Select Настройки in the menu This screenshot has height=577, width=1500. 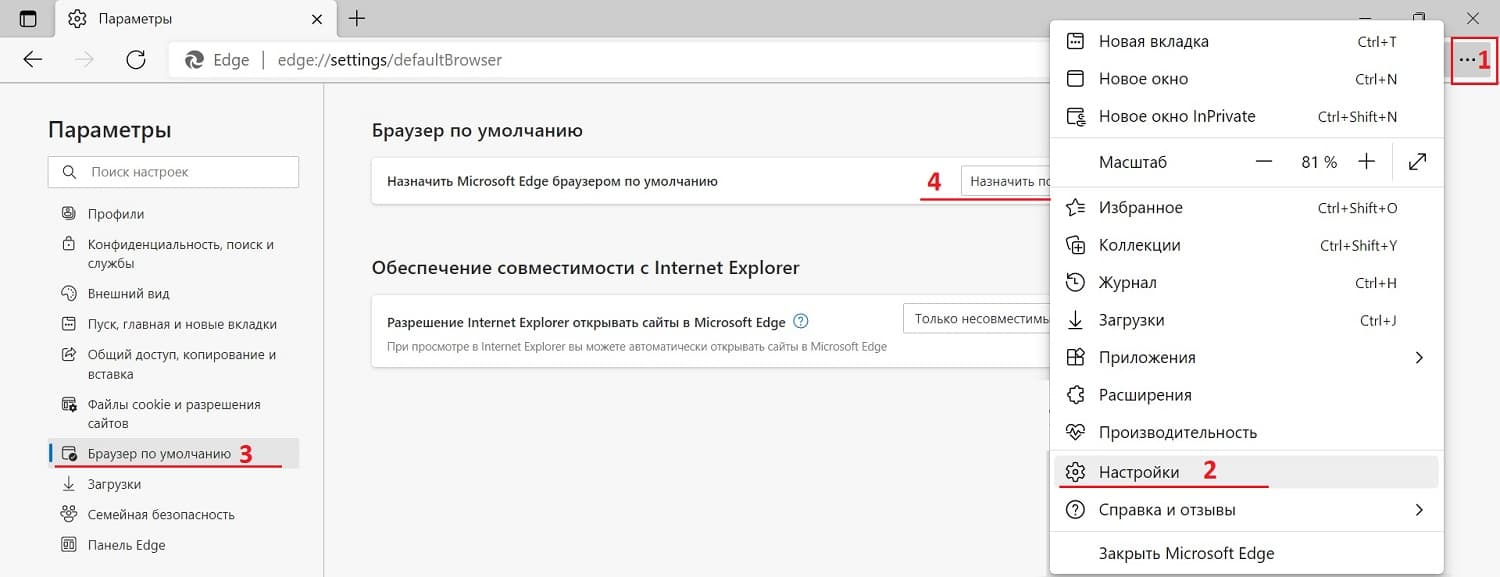tap(1139, 472)
